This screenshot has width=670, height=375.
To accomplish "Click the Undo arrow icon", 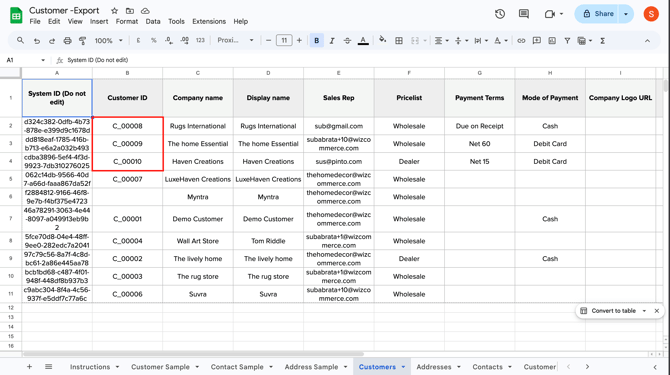I will click(37, 41).
